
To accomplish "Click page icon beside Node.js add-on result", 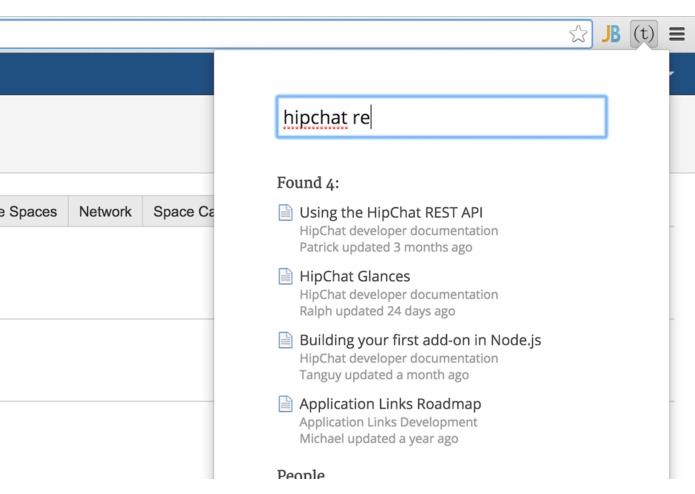I will click(x=285, y=340).
